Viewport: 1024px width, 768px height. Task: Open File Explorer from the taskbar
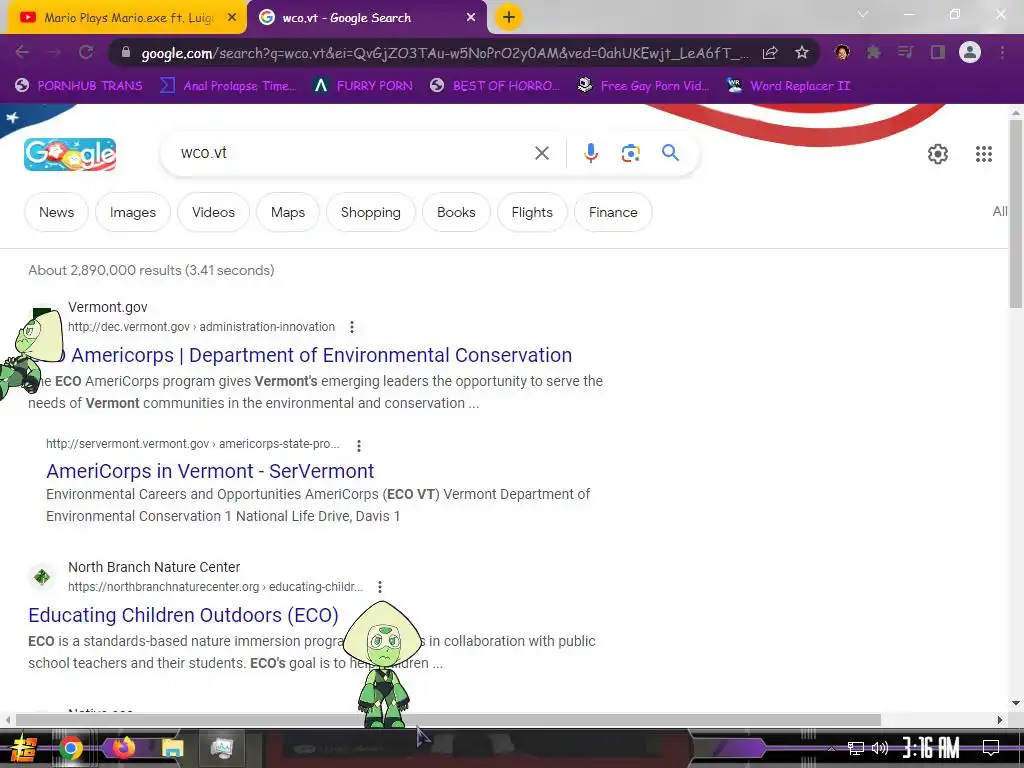(172, 748)
